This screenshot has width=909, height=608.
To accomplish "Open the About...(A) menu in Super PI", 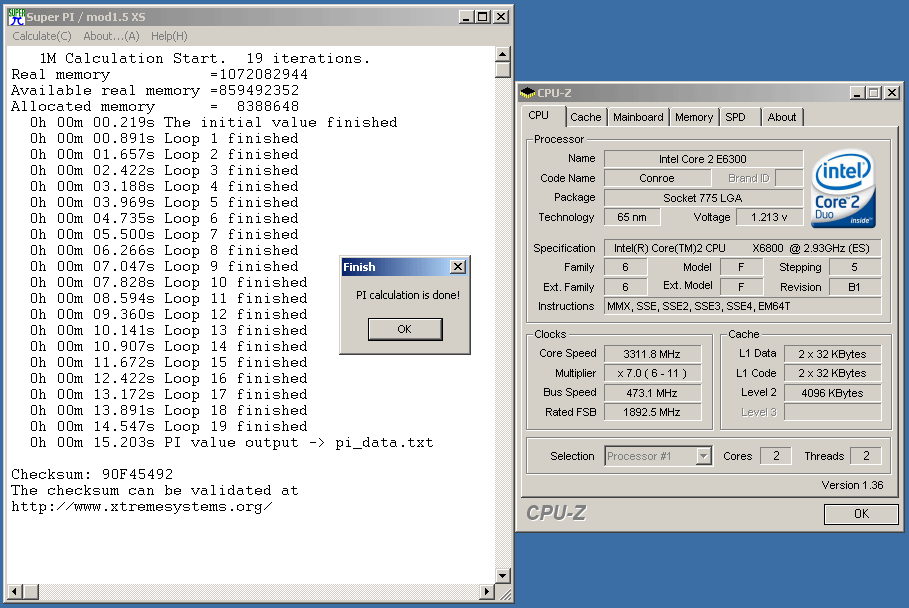I will click(111, 36).
